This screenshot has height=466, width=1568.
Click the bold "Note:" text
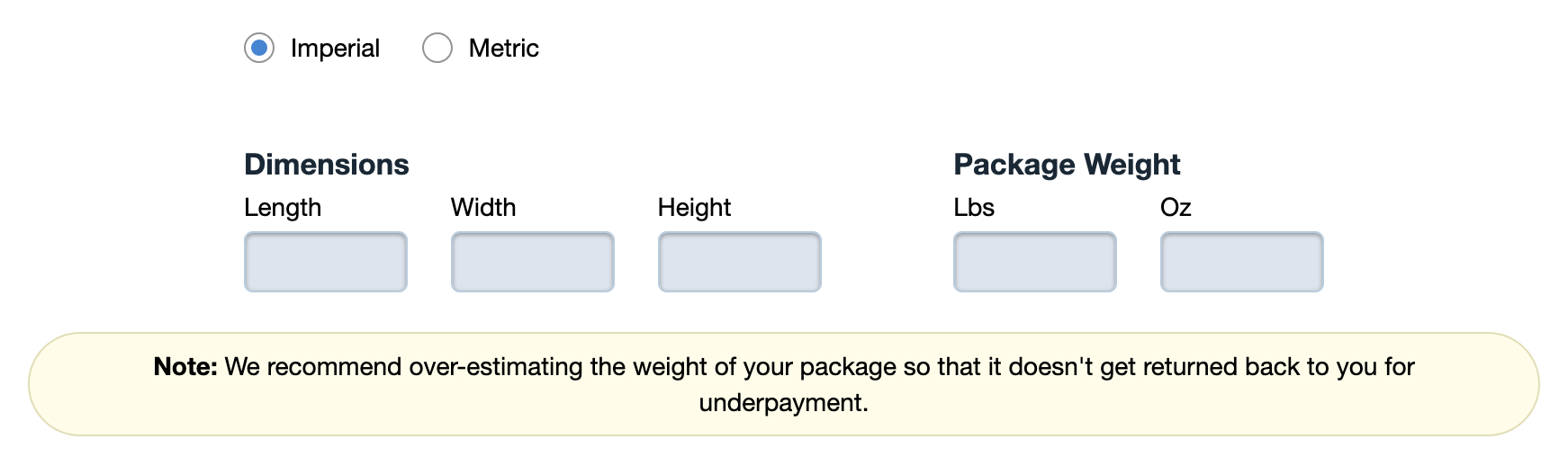(185, 367)
